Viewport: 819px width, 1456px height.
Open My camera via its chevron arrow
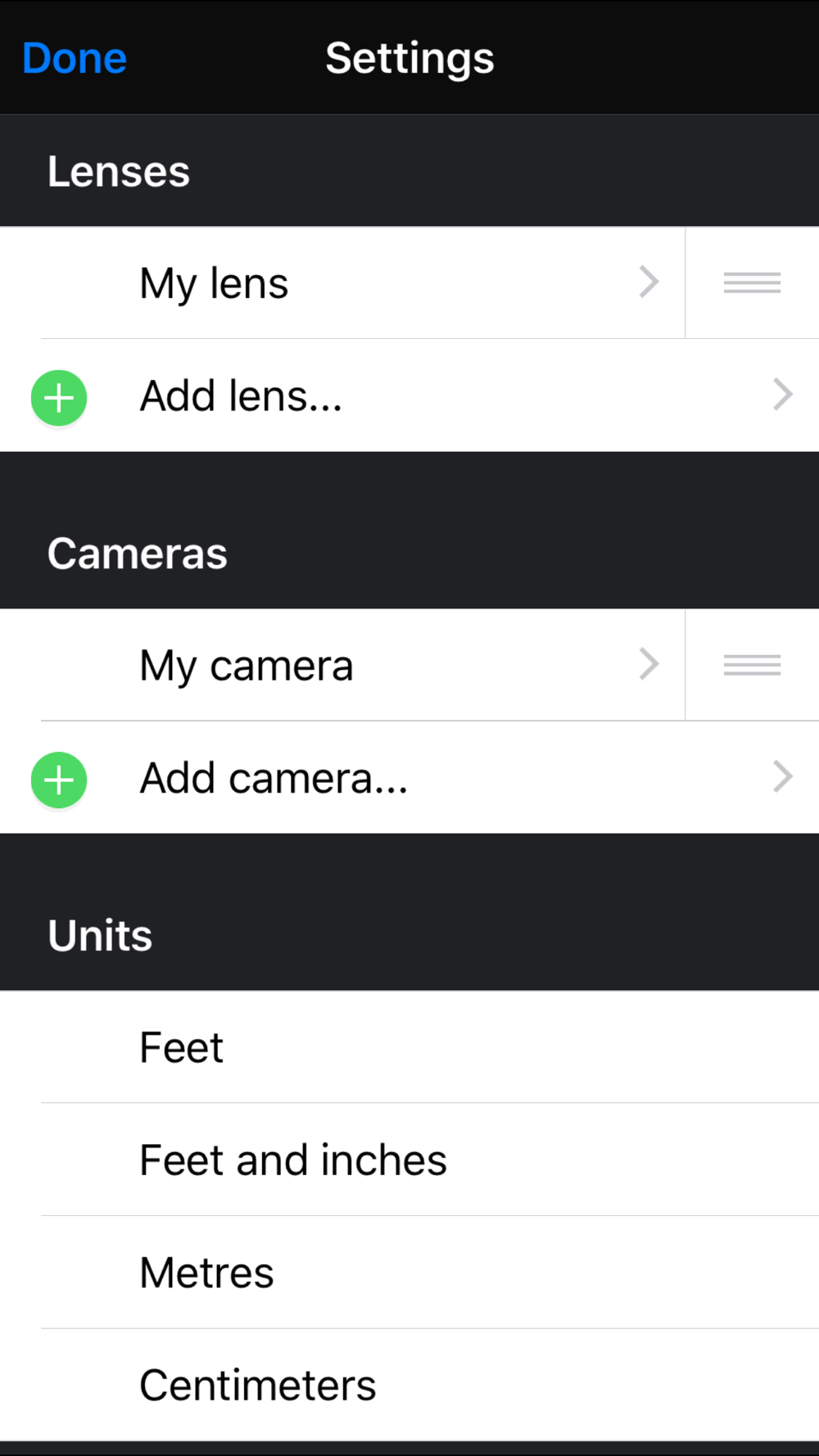(x=649, y=664)
